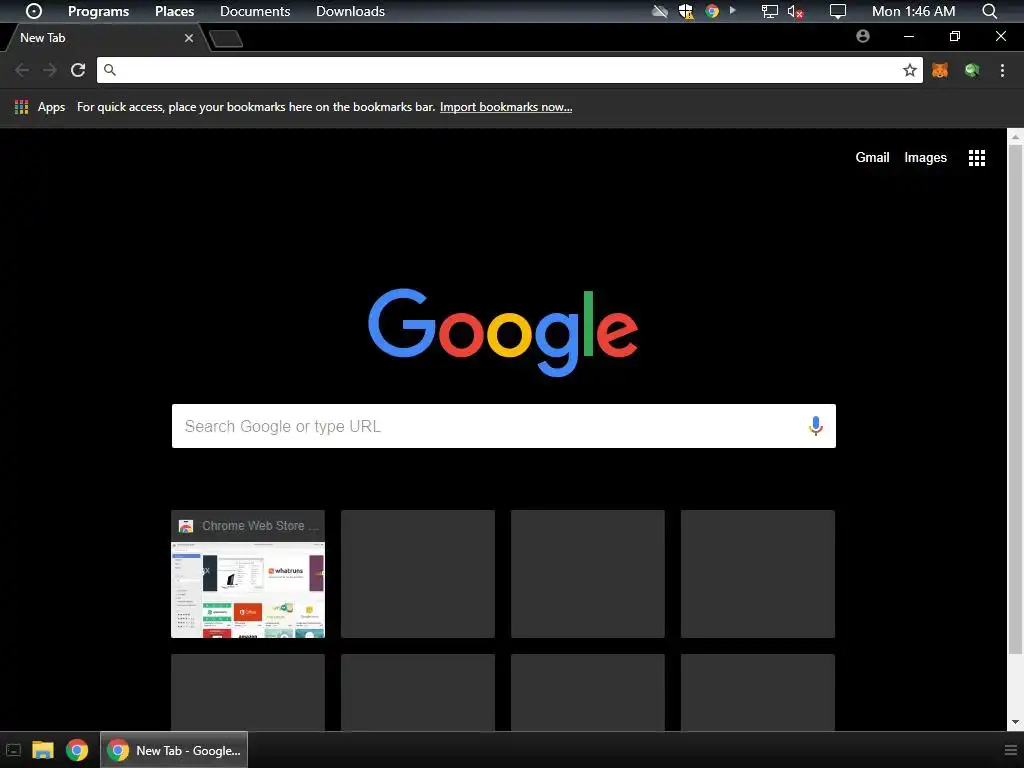The image size is (1024, 768).
Task: Click the Google logo
Action: click(x=503, y=332)
